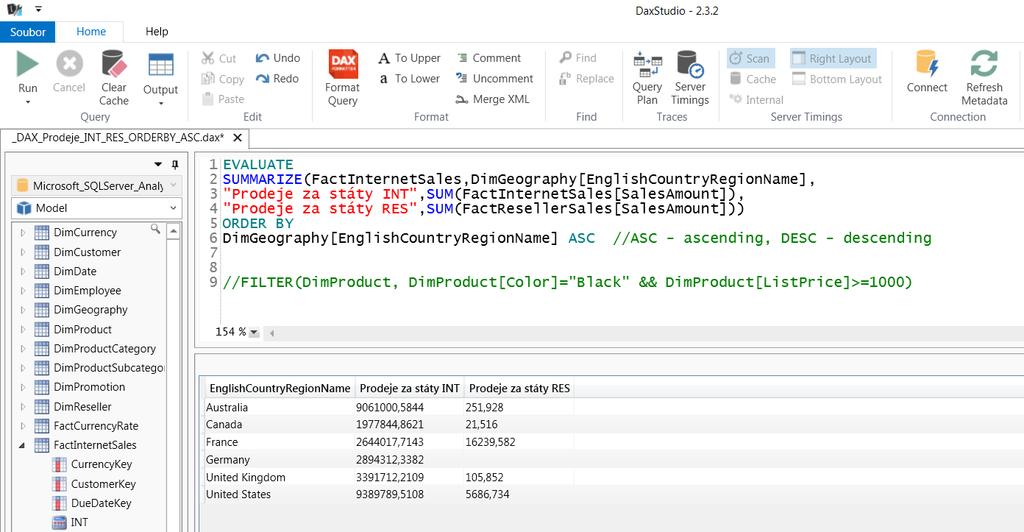Expand the DimCurrency table

pyautogui.click(x=23, y=232)
